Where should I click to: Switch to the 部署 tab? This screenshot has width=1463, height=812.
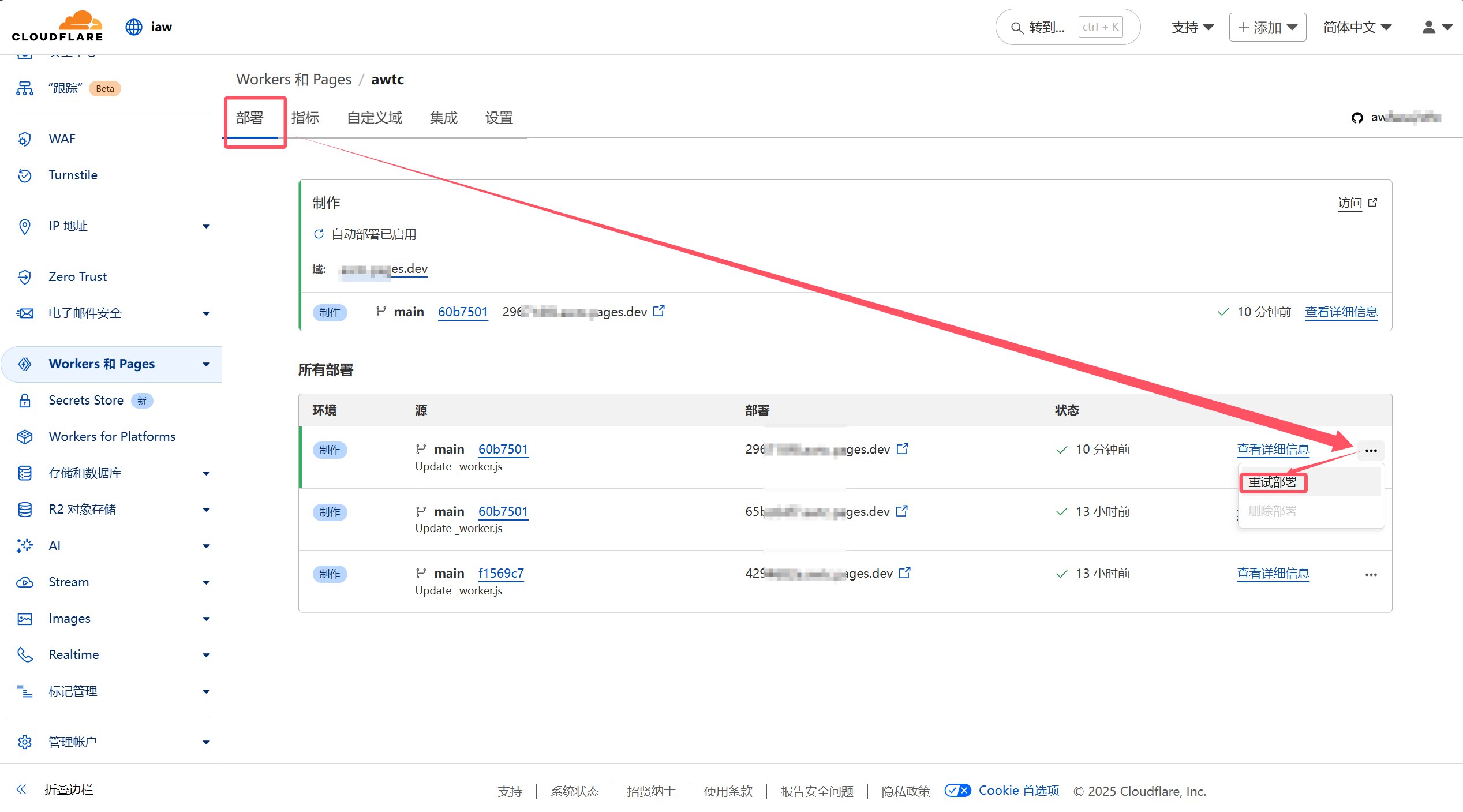coord(250,118)
